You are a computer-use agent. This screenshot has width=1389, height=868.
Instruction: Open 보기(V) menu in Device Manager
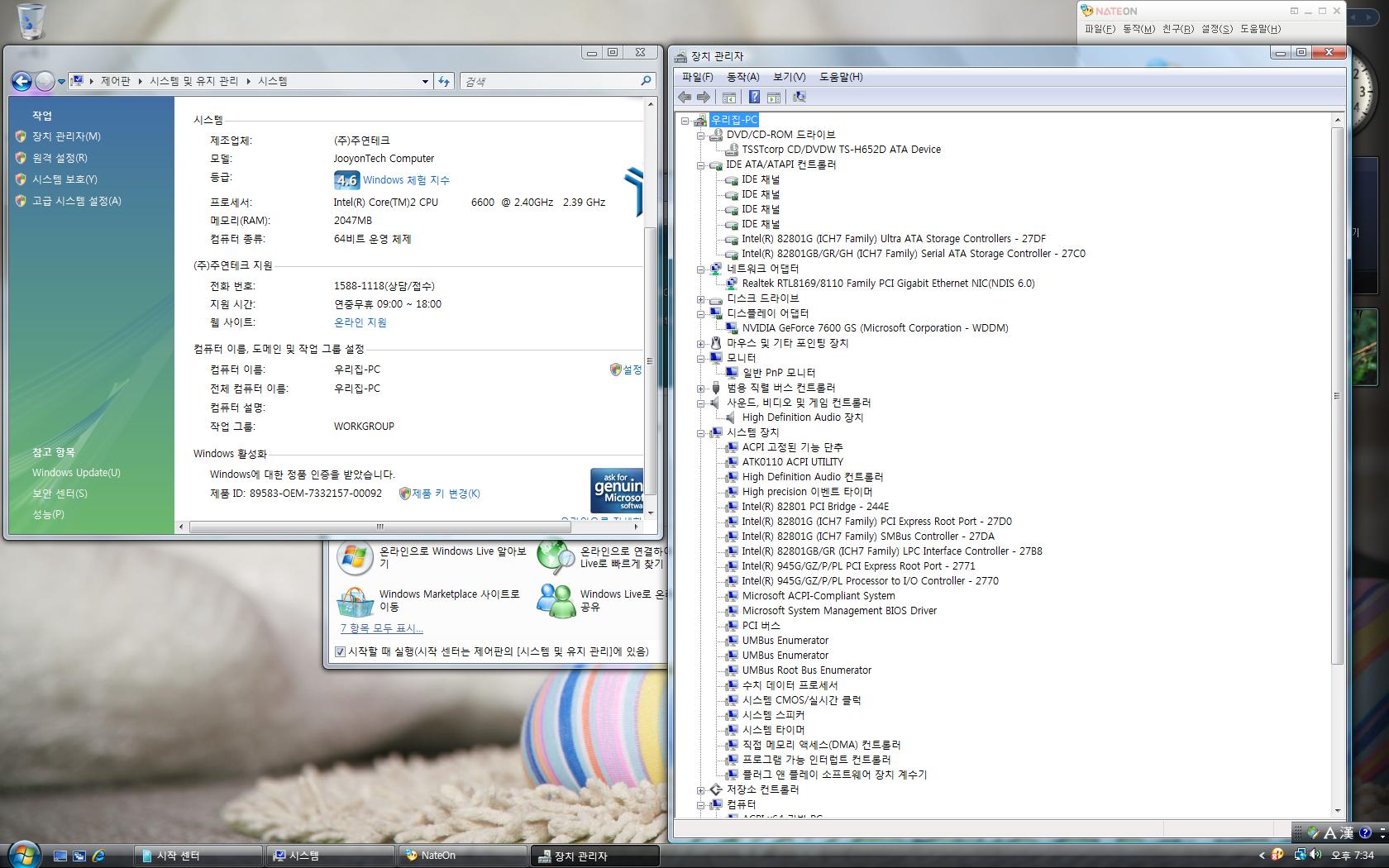click(x=789, y=77)
